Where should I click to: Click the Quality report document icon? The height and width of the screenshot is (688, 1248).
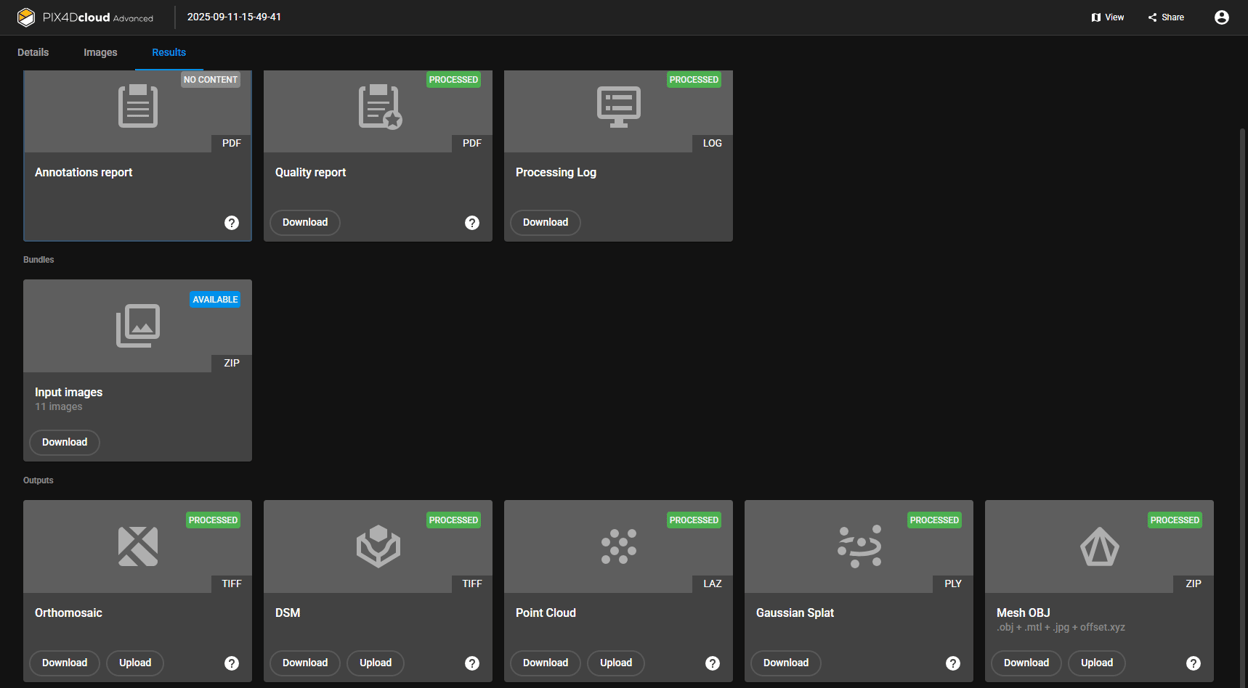pyautogui.click(x=377, y=105)
